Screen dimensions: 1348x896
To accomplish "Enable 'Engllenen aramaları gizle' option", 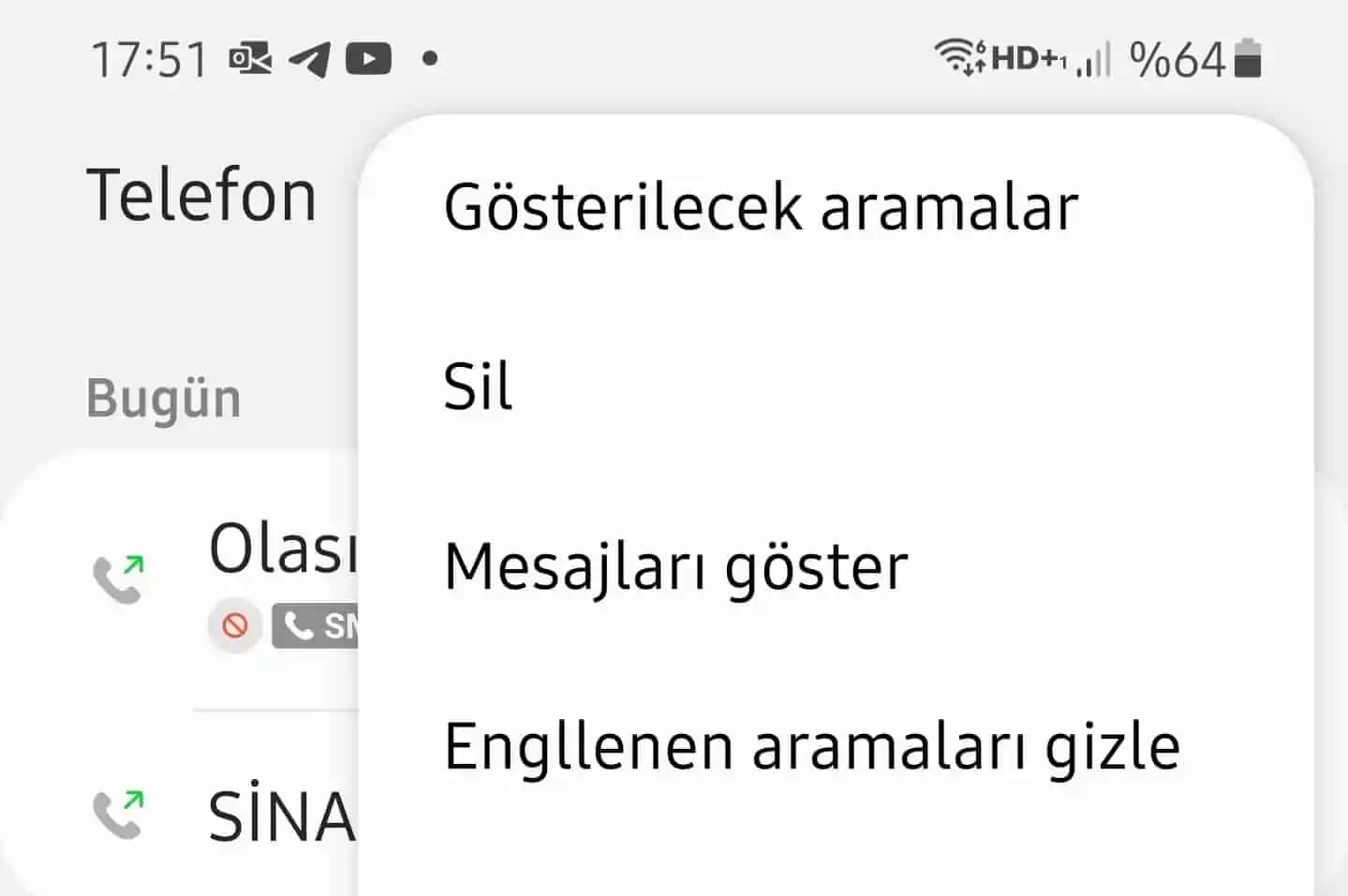I will 813,744.
